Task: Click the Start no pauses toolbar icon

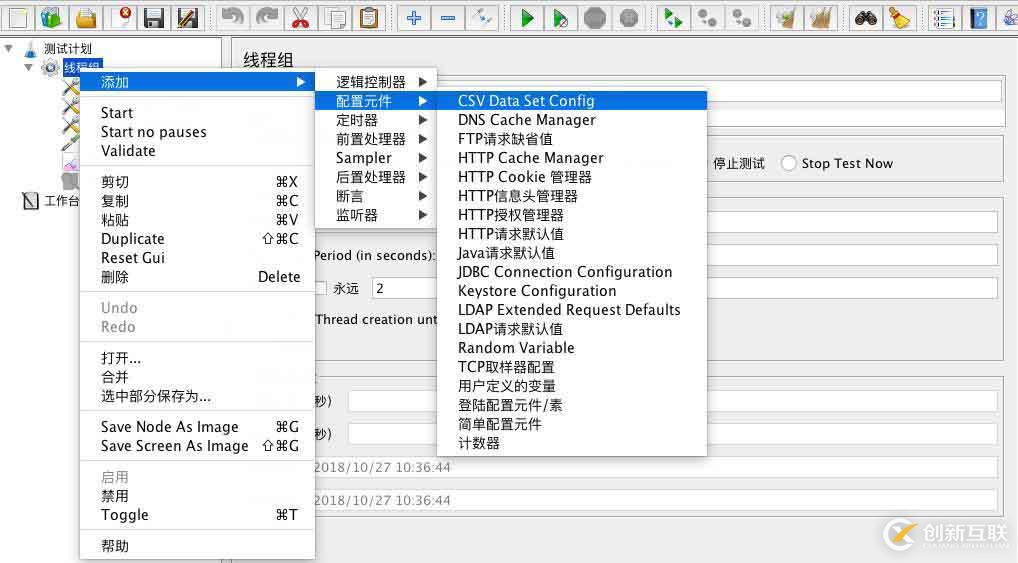Action: coord(561,18)
